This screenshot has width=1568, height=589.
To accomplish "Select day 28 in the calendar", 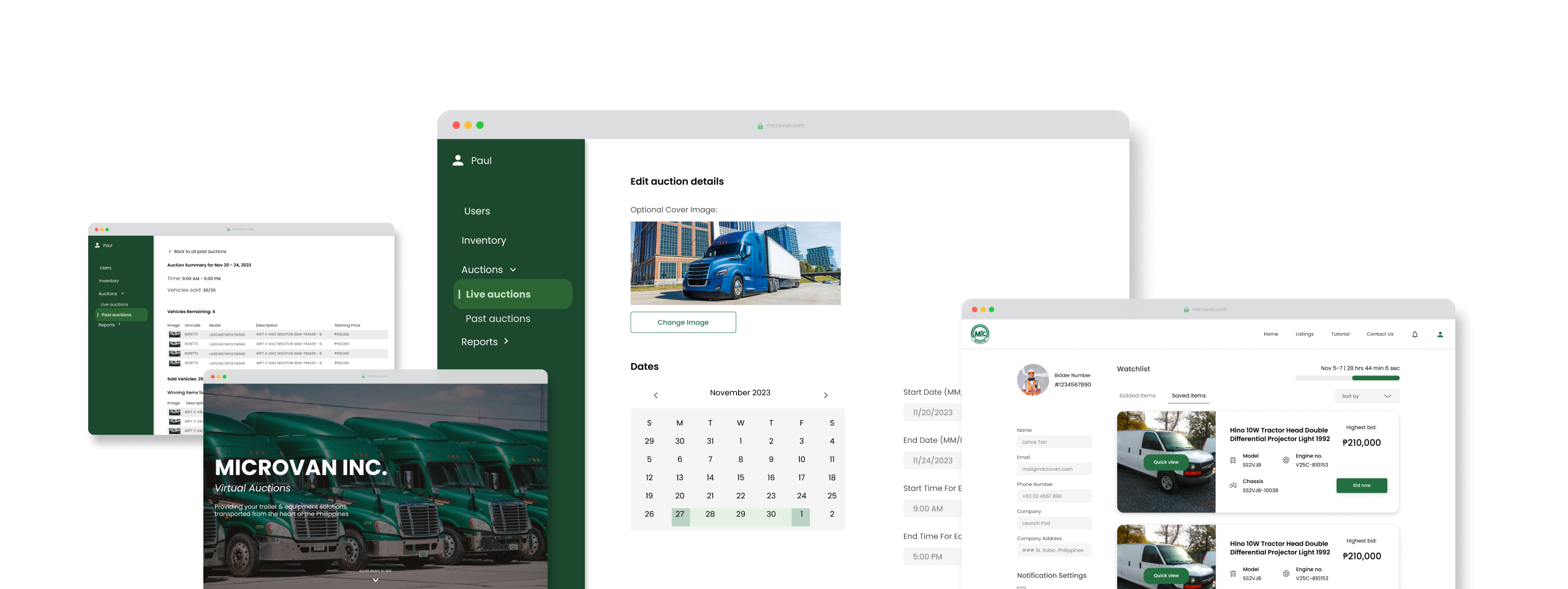I will click(x=710, y=514).
